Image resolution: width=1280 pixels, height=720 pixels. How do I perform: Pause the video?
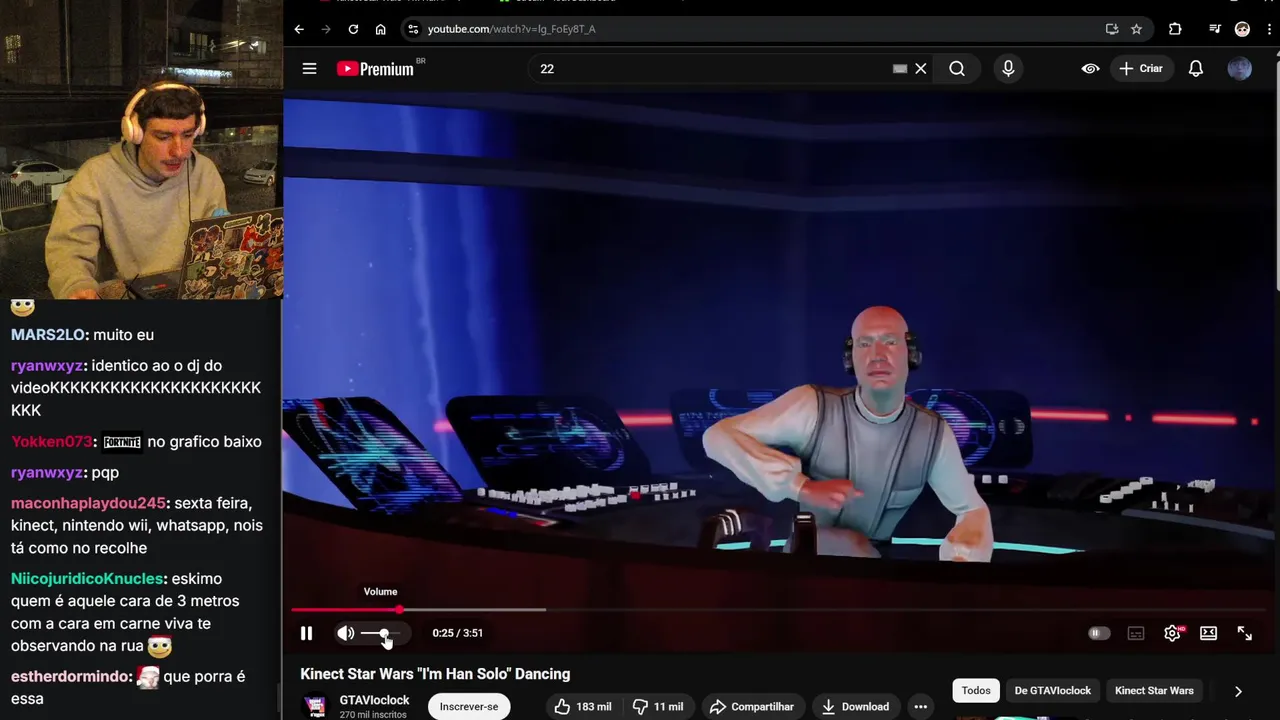point(306,633)
